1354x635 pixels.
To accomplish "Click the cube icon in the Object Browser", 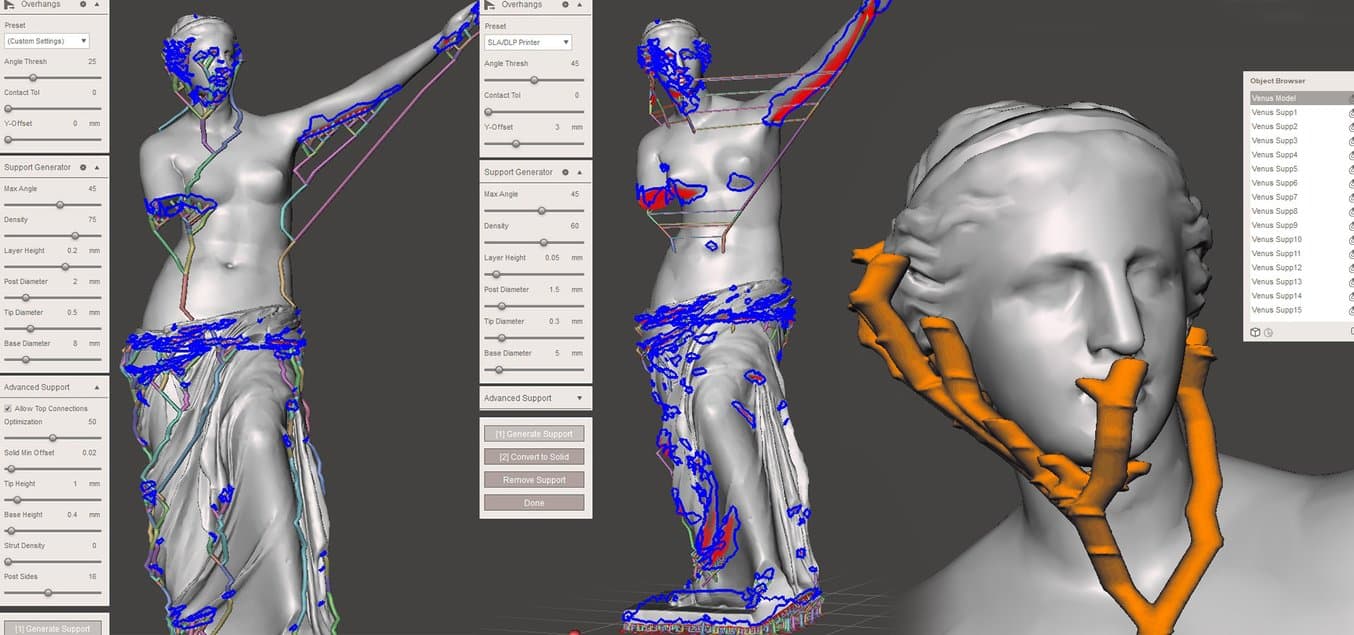I will (1255, 332).
